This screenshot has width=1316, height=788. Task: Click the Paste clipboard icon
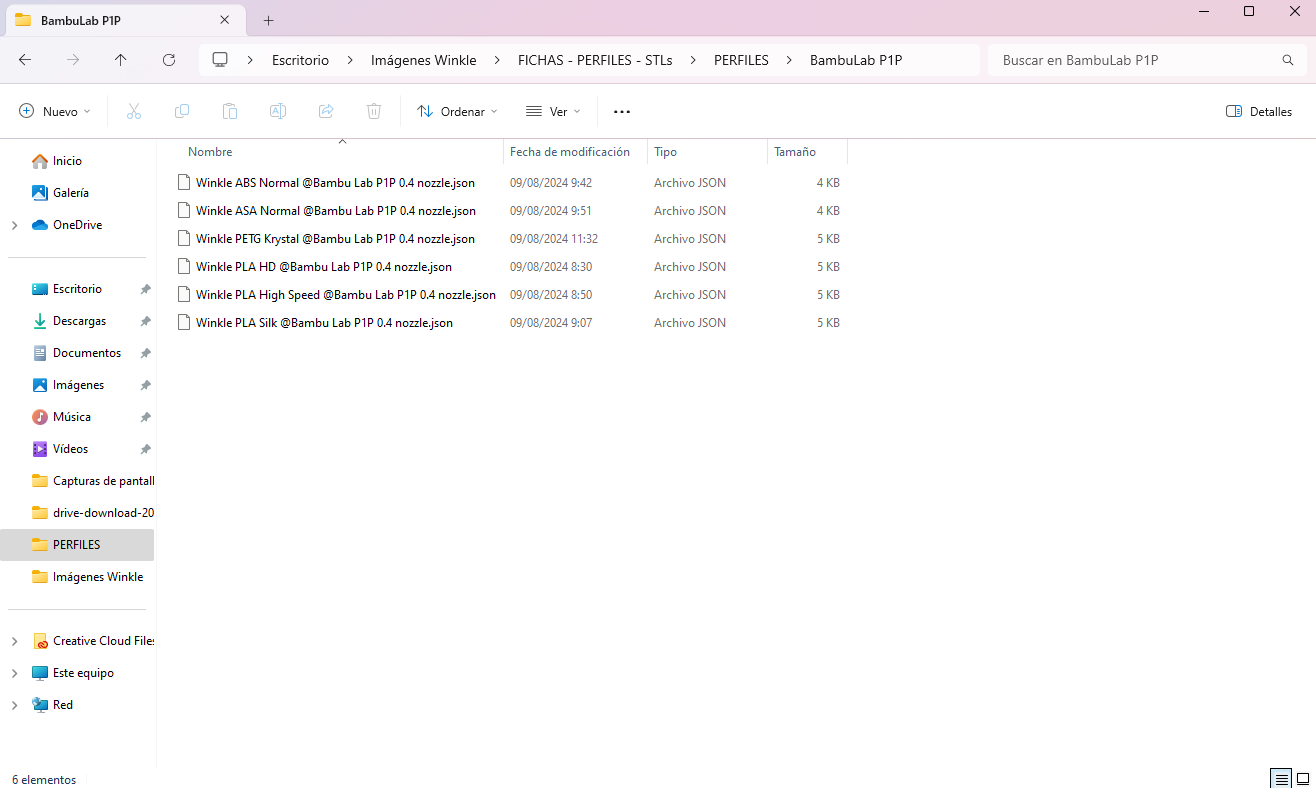[x=230, y=111]
